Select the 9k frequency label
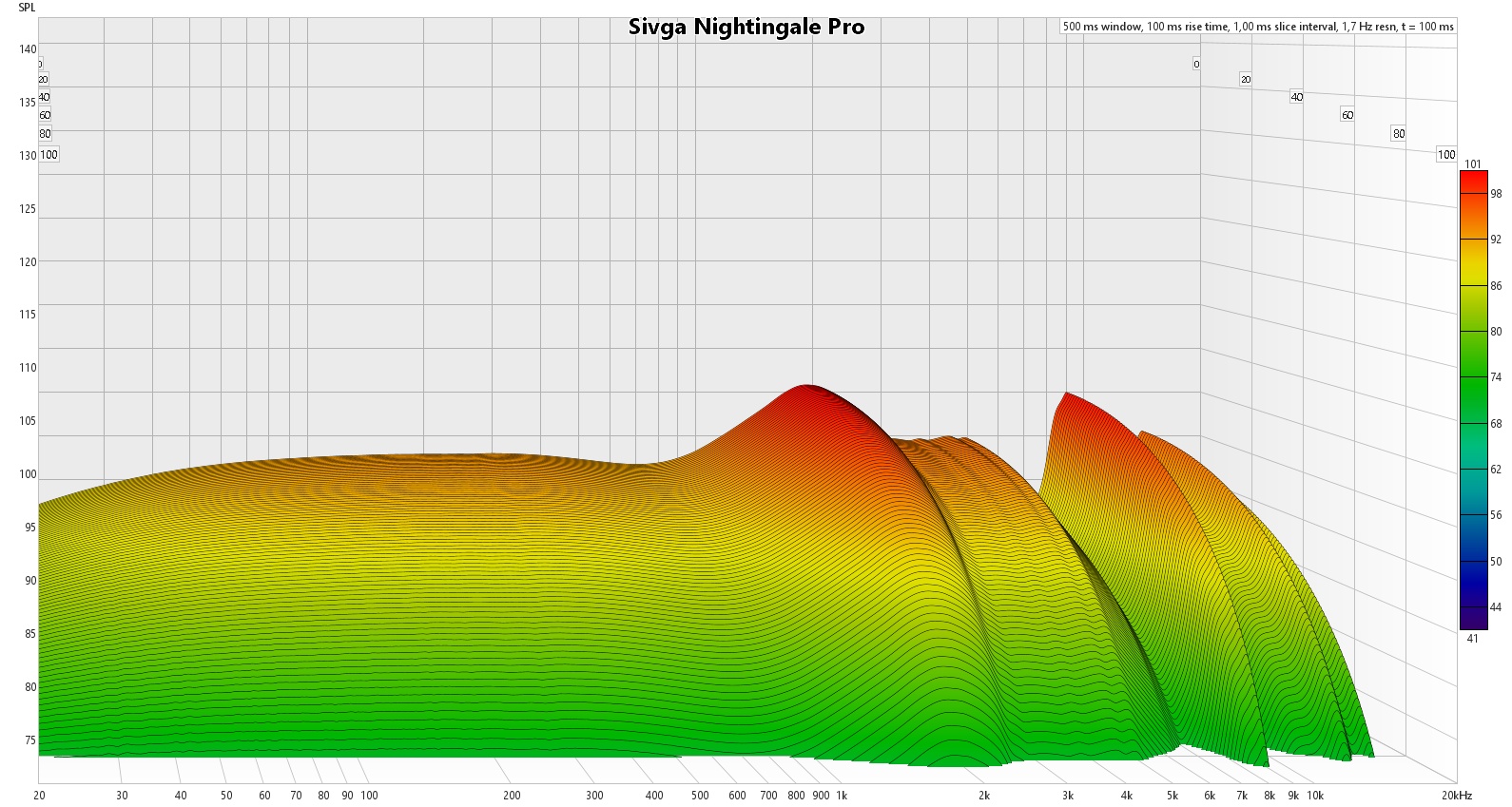 coord(1293,796)
